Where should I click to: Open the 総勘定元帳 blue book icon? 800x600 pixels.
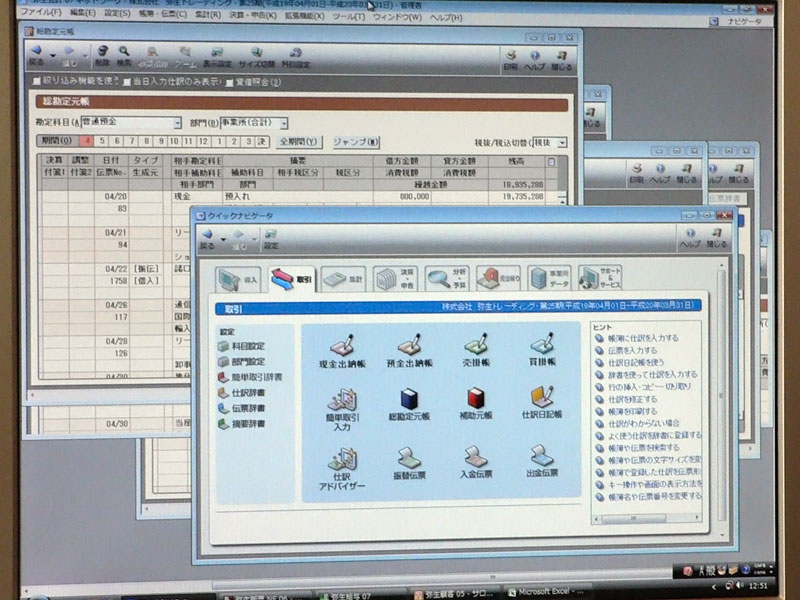pos(409,405)
